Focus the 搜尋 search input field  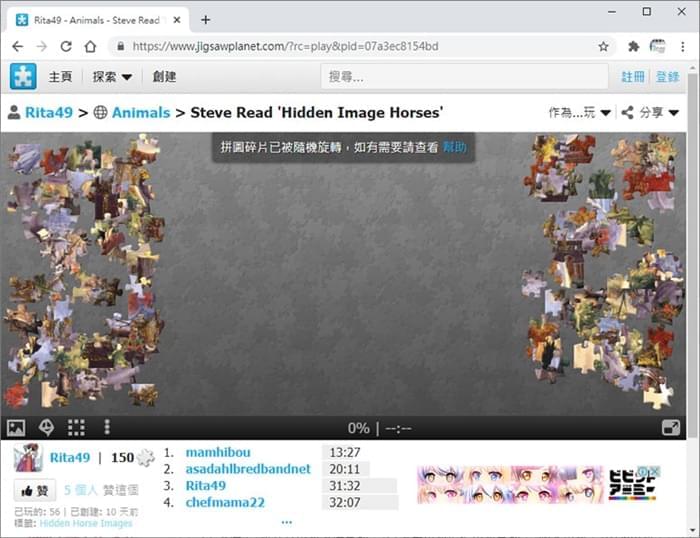pos(464,77)
